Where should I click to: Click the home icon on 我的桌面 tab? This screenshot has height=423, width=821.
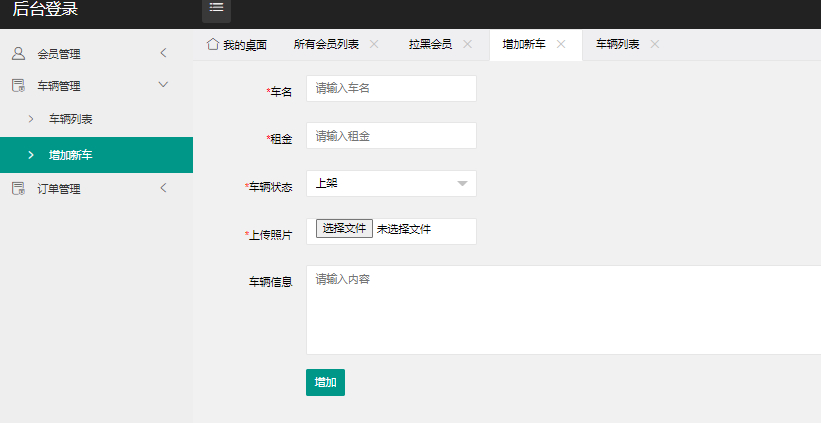point(212,44)
